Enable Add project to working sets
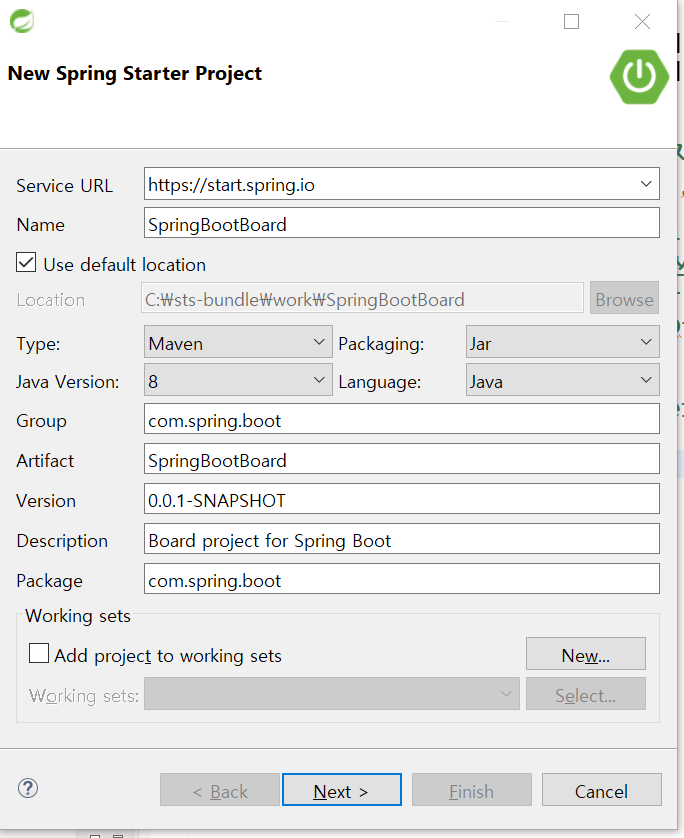This screenshot has height=838, width=684. pyautogui.click(x=38, y=653)
